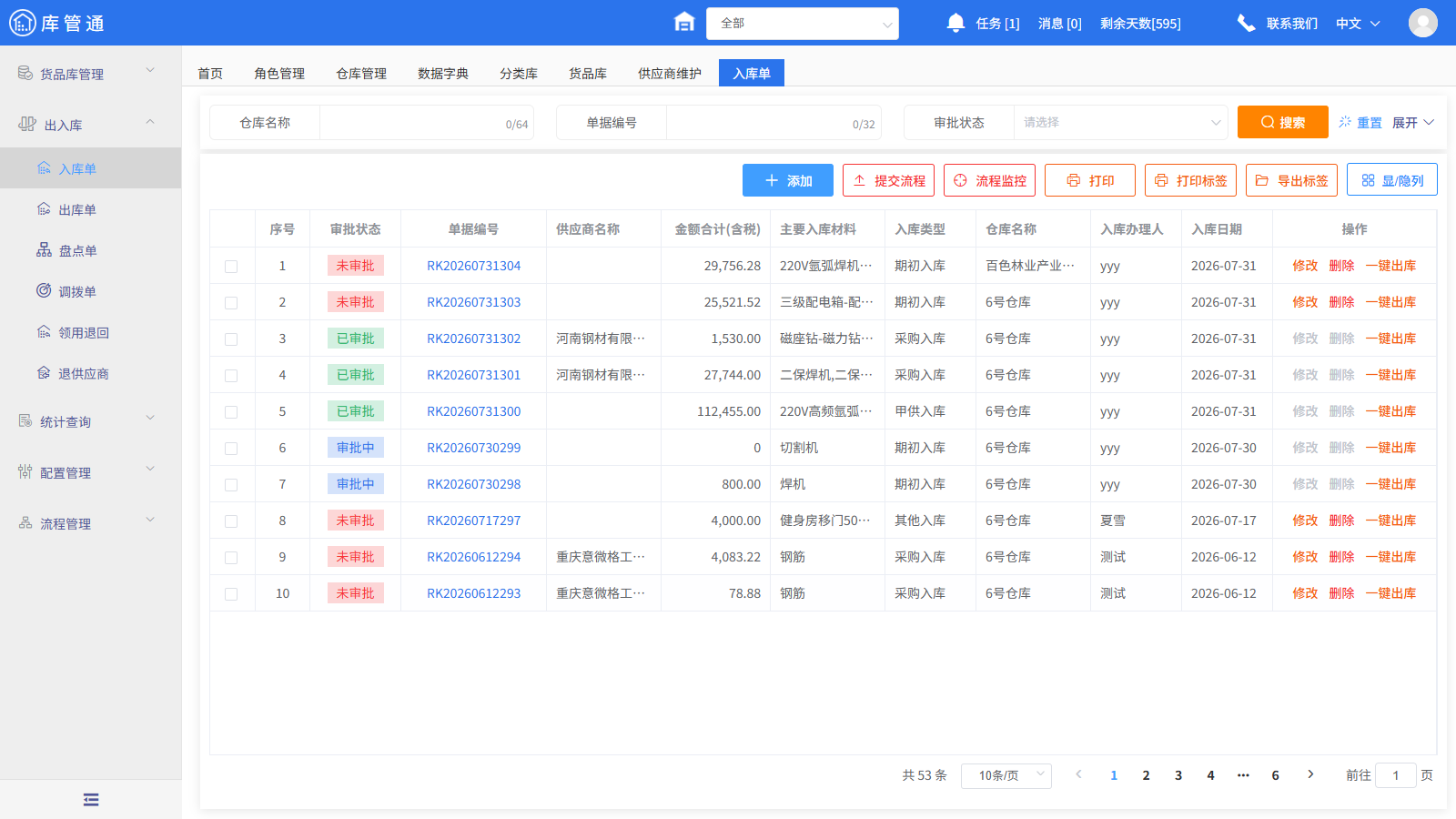
Task: Click the 重置 reset icon
Action: pyautogui.click(x=1345, y=121)
